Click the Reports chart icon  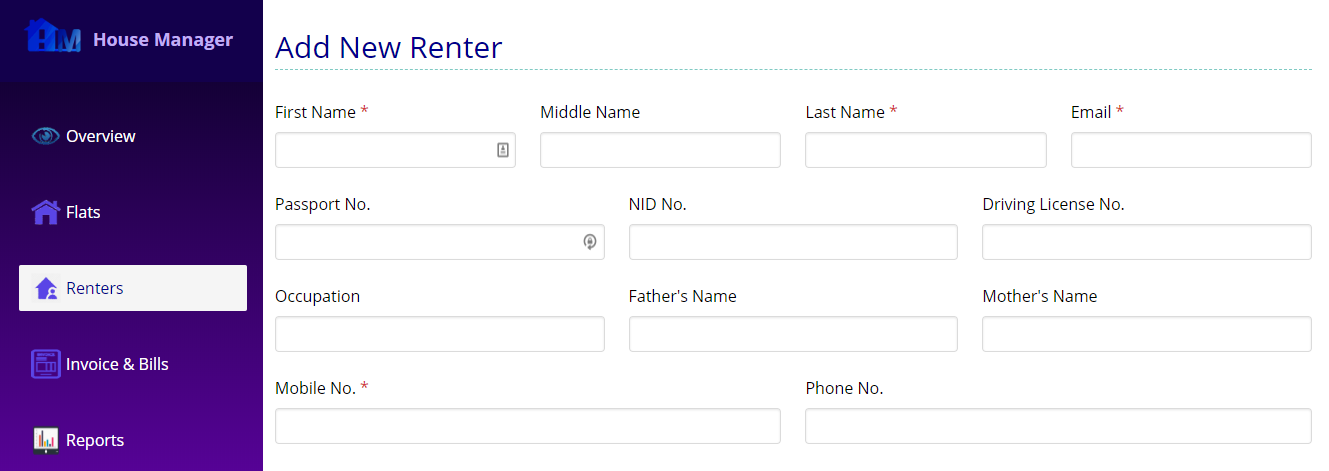(x=46, y=440)
